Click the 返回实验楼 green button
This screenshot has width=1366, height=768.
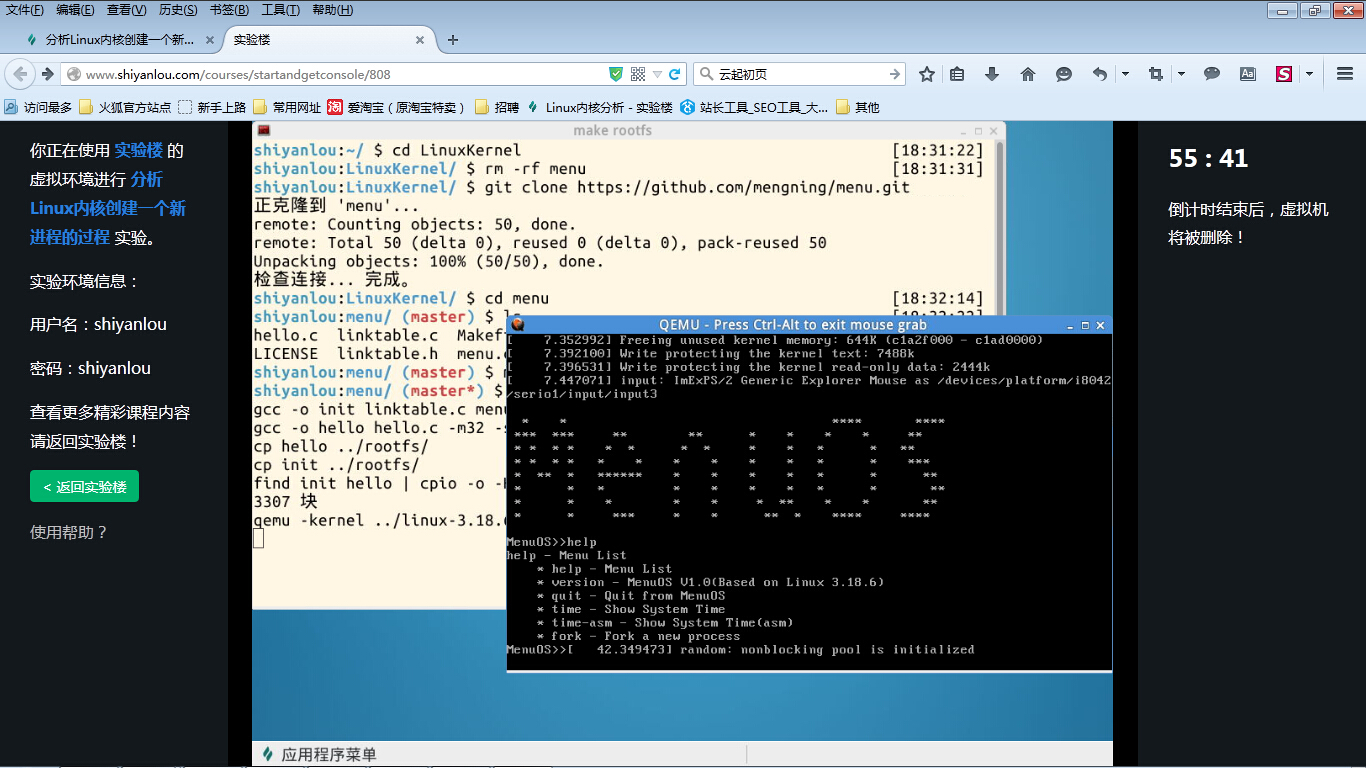pyautogui.click(x=84, y=487)
